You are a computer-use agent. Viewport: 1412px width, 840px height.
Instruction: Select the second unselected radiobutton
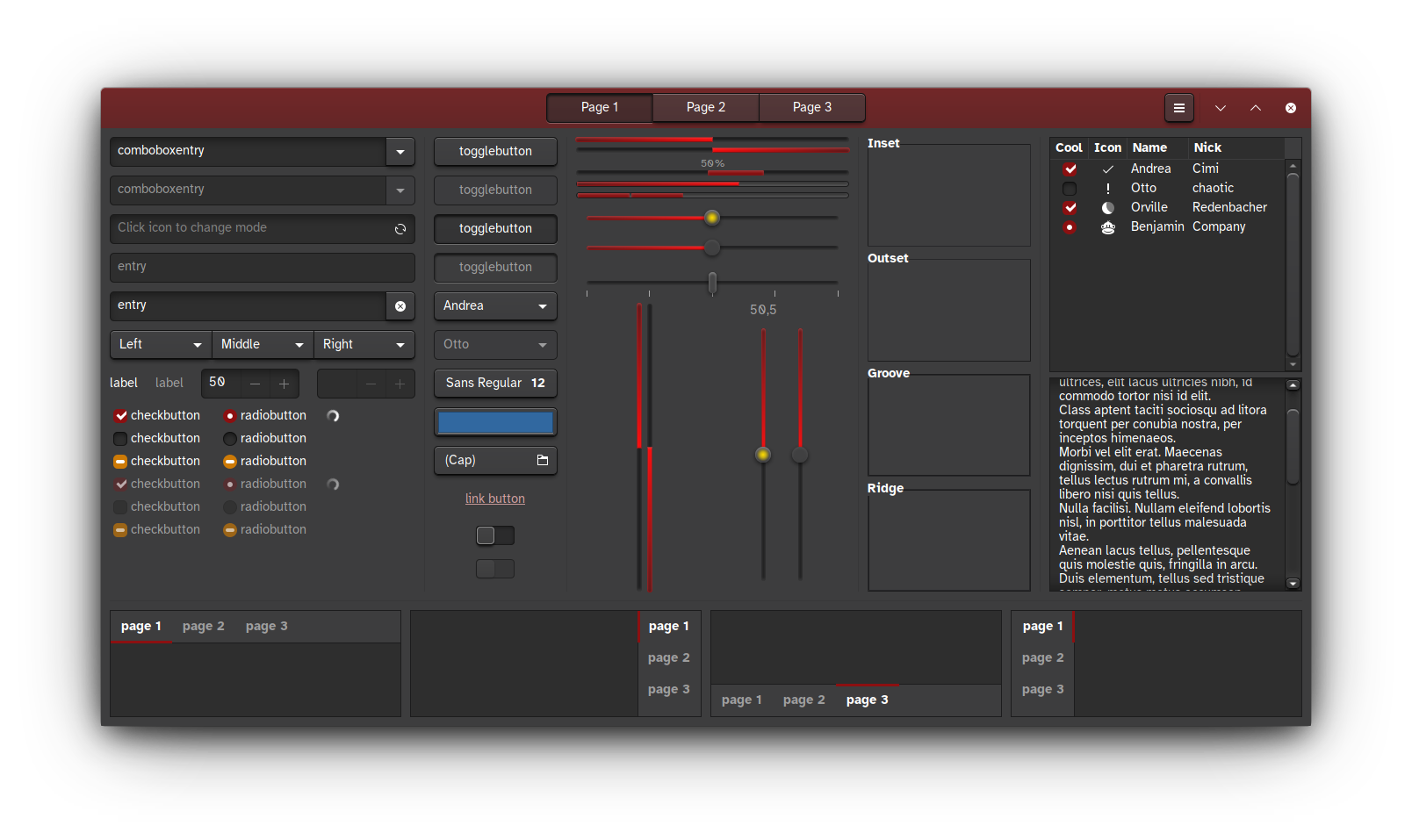[x=230, y=439]
